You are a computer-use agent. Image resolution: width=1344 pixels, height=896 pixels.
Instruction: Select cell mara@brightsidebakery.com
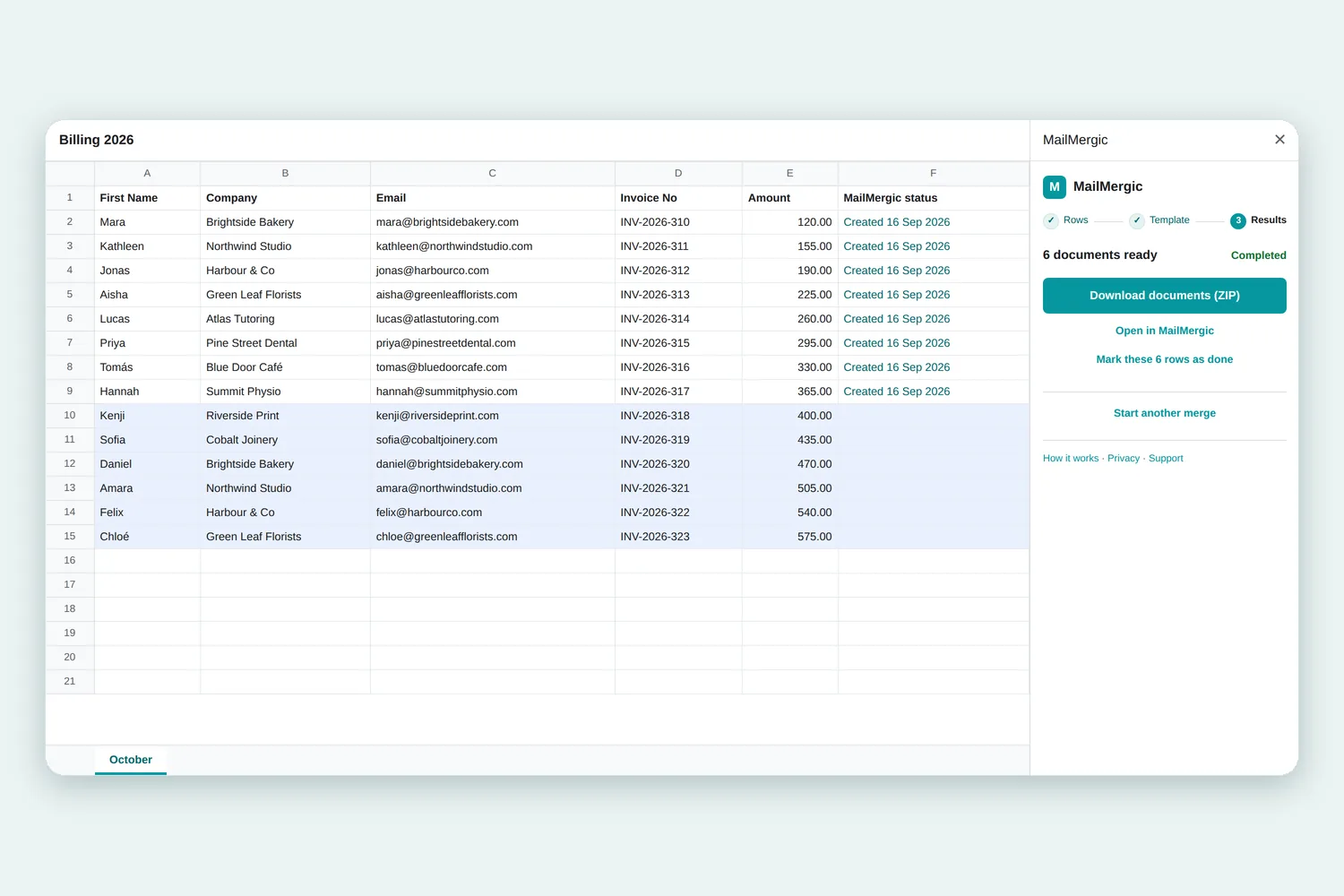click(493, 222)
